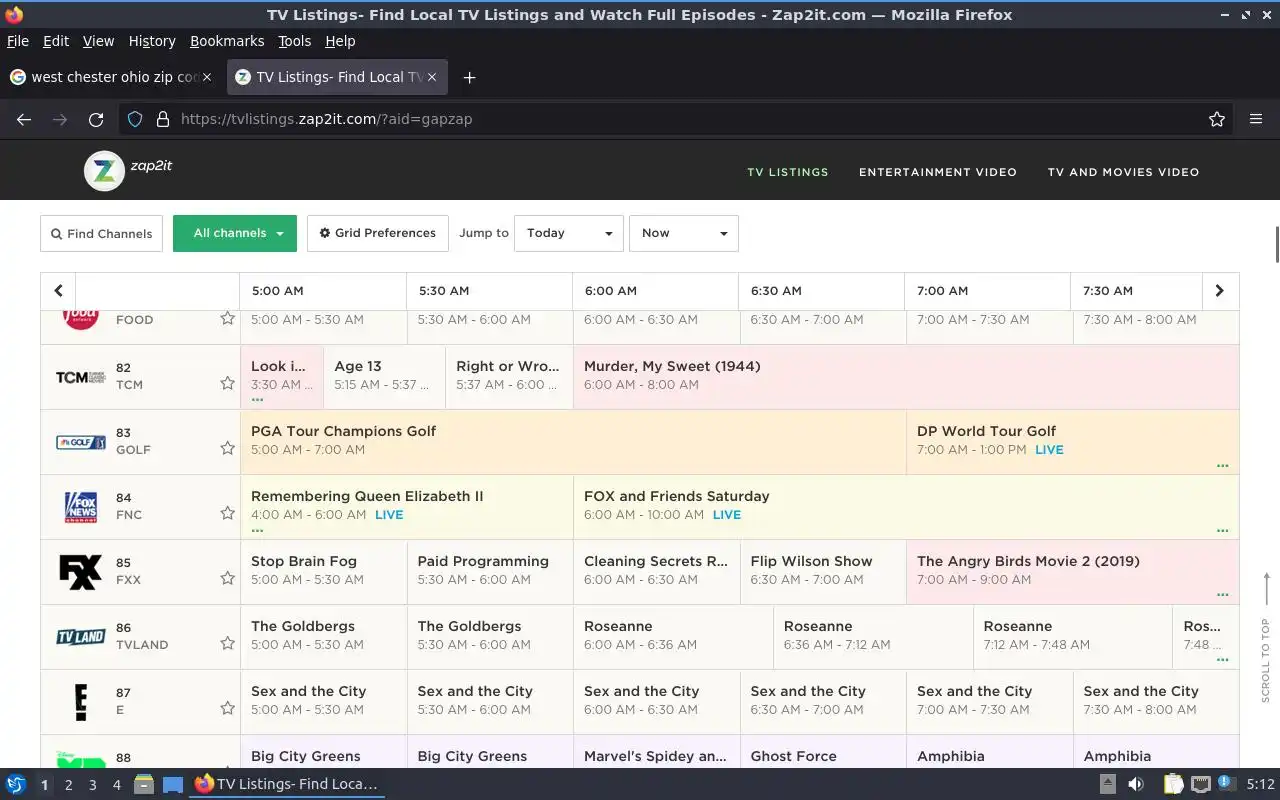Close the TV Listings browser tab

(433, 77)
